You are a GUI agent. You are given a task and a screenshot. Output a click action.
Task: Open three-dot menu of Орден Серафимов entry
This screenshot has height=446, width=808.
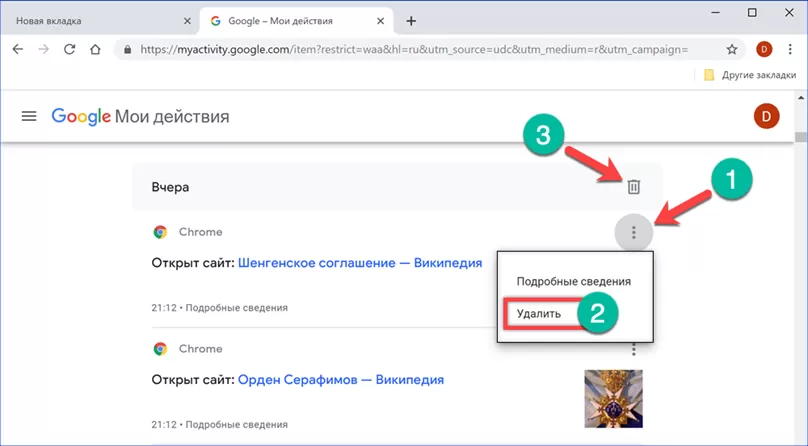coord(633,350)
